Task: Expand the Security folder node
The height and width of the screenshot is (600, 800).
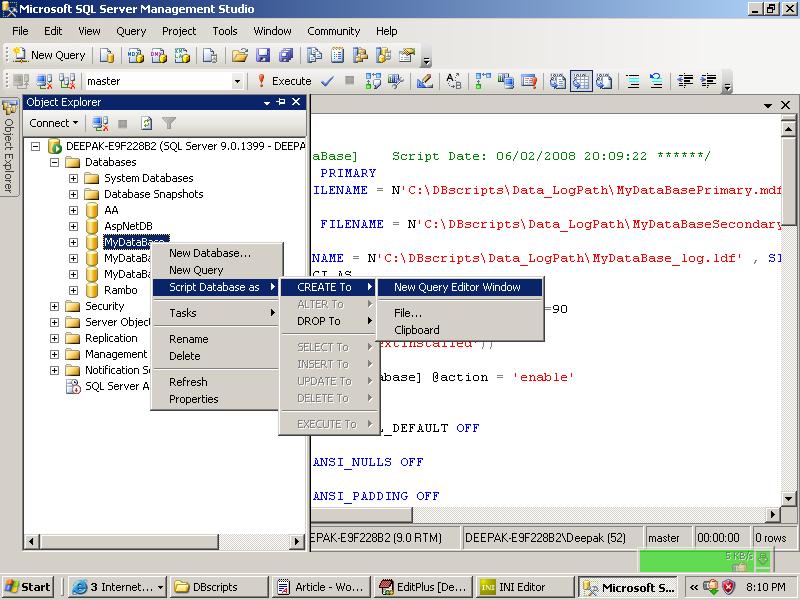Action: coord(54,306)
